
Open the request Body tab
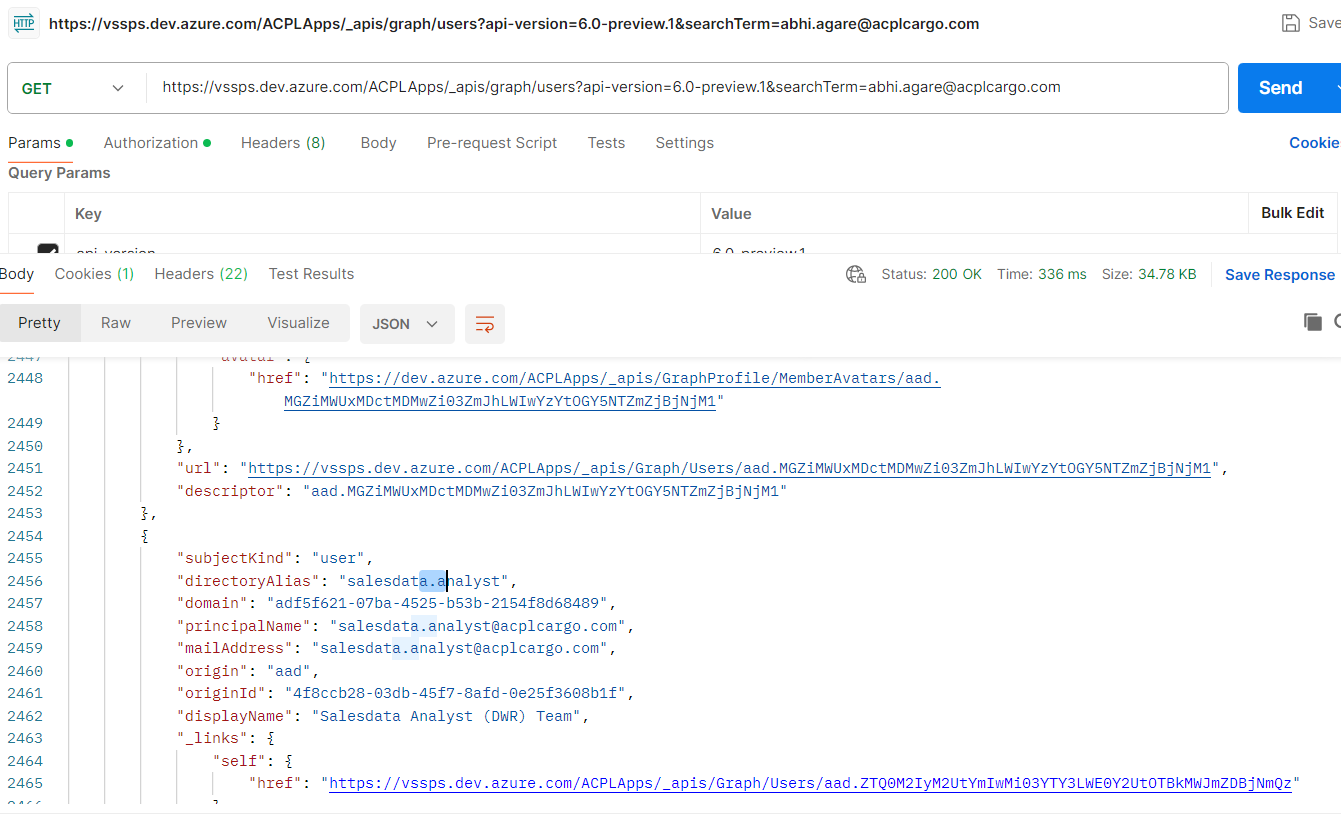tap(378, 143)
